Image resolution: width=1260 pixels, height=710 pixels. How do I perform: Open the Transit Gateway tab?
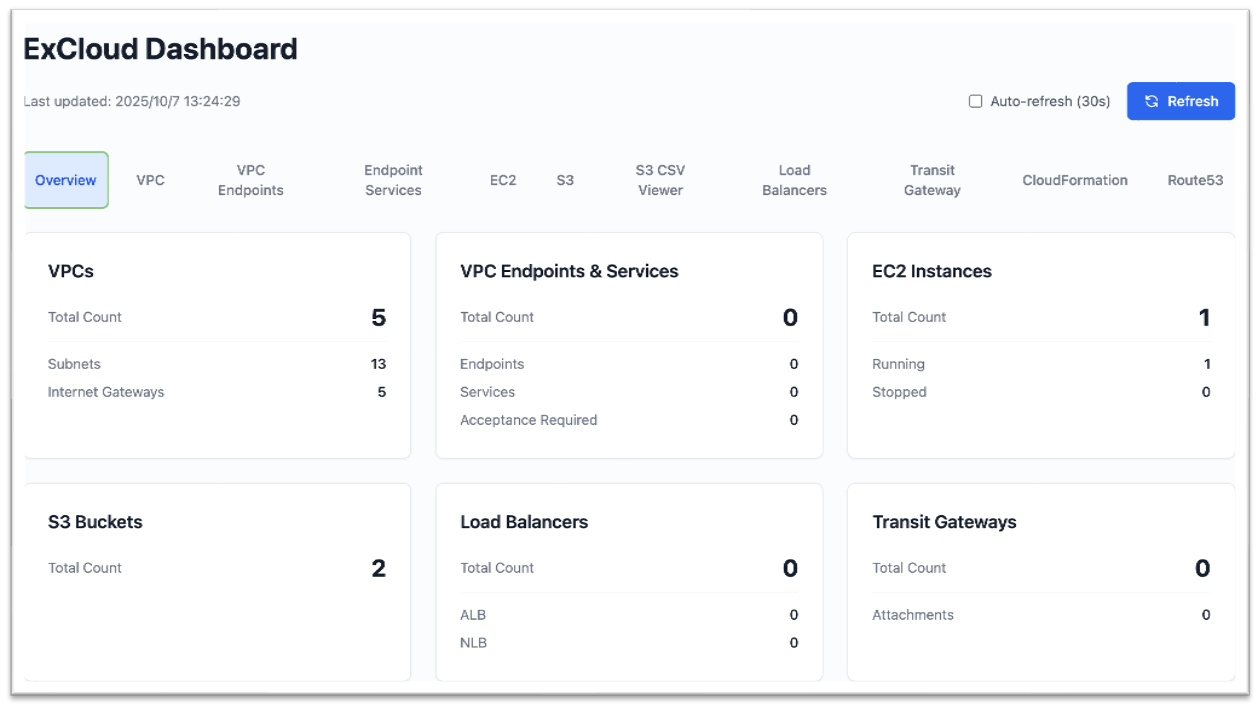931,180
